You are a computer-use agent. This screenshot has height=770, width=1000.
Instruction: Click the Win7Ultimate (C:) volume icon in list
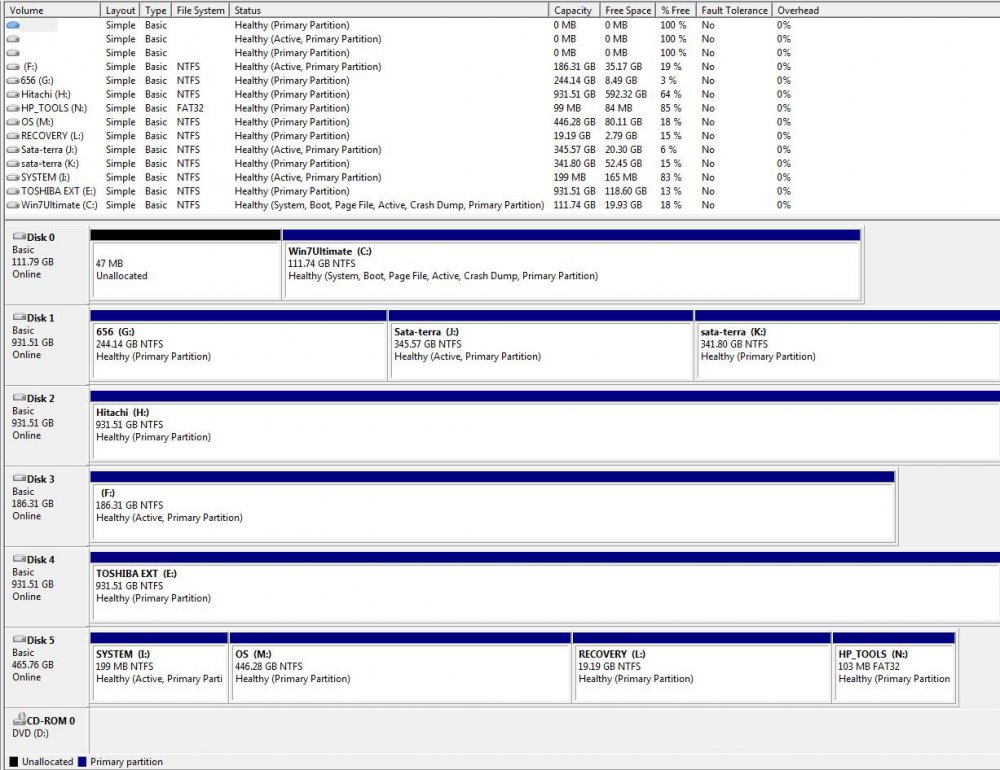tap(12, 205)
